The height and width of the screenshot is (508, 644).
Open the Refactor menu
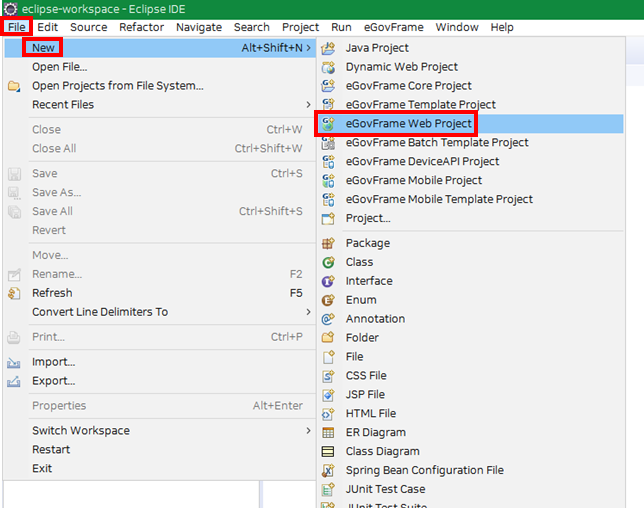142,27
